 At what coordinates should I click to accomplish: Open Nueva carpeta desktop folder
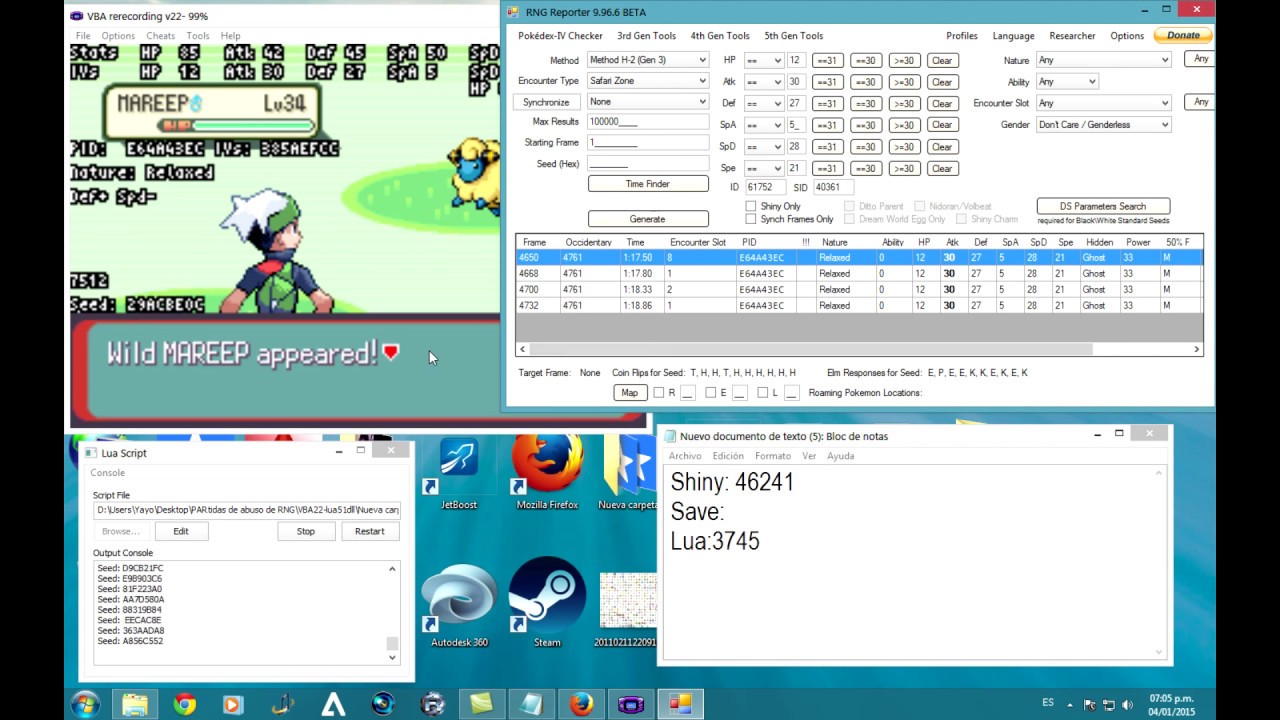tap(627, 474)
